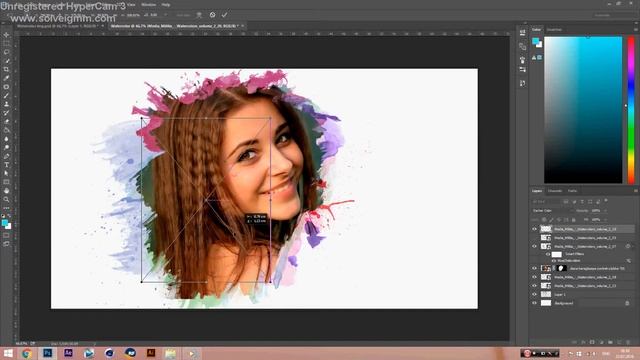Hide the Background layer

534,303
